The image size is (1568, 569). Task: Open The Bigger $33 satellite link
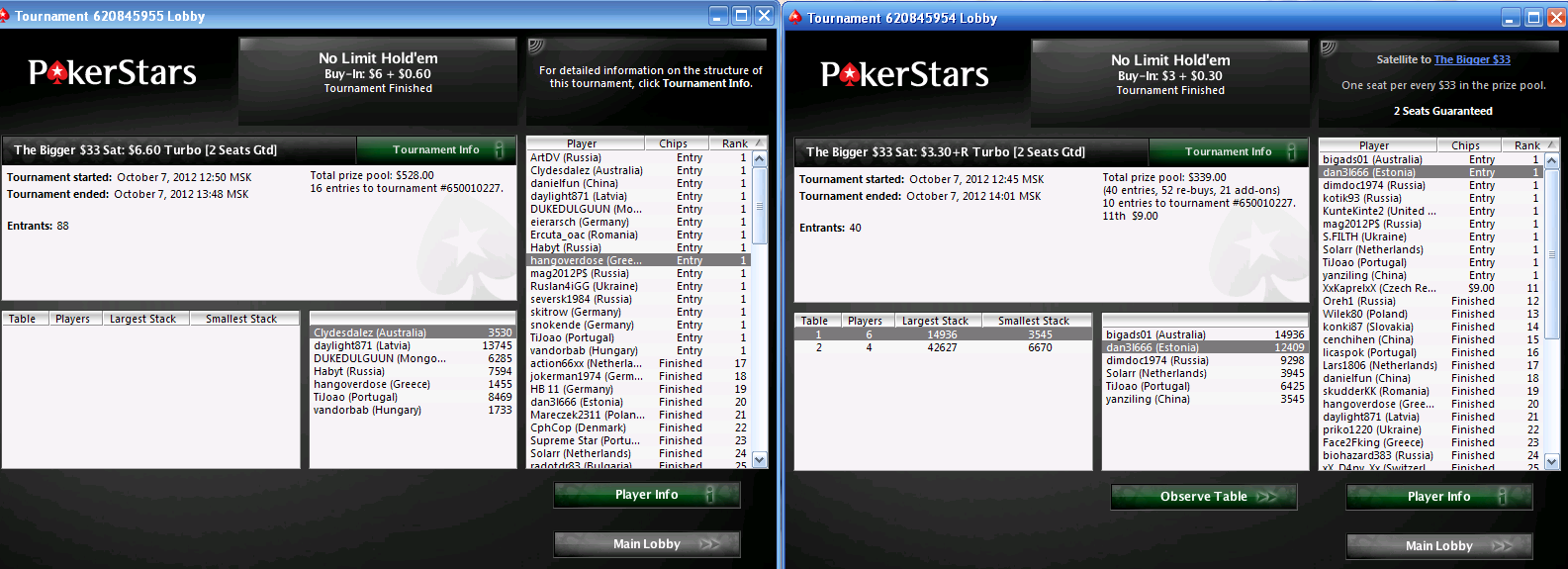tap(1472, 59)
